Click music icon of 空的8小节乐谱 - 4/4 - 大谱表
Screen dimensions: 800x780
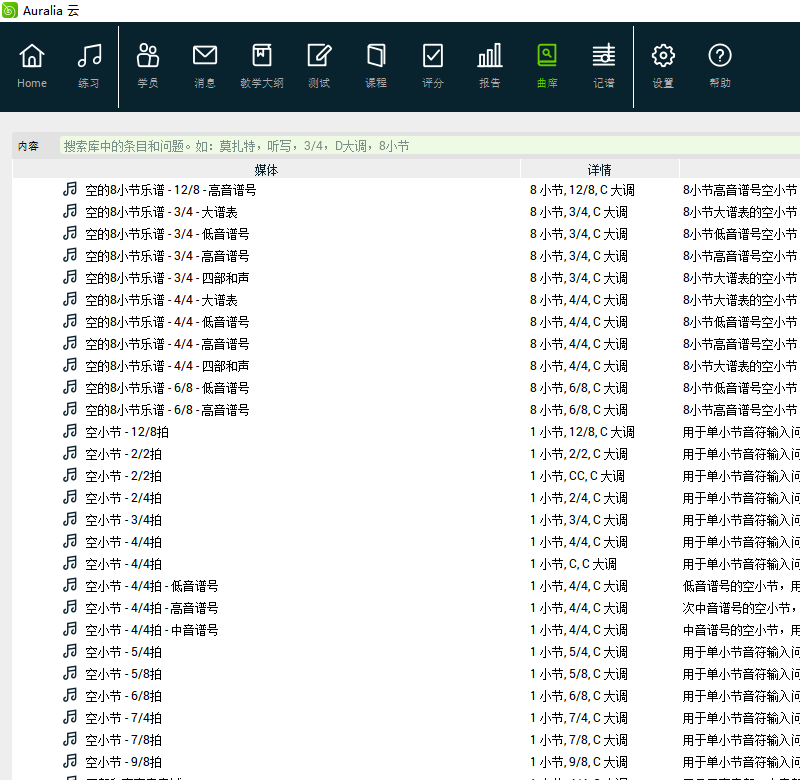click(x=70, y=299)
